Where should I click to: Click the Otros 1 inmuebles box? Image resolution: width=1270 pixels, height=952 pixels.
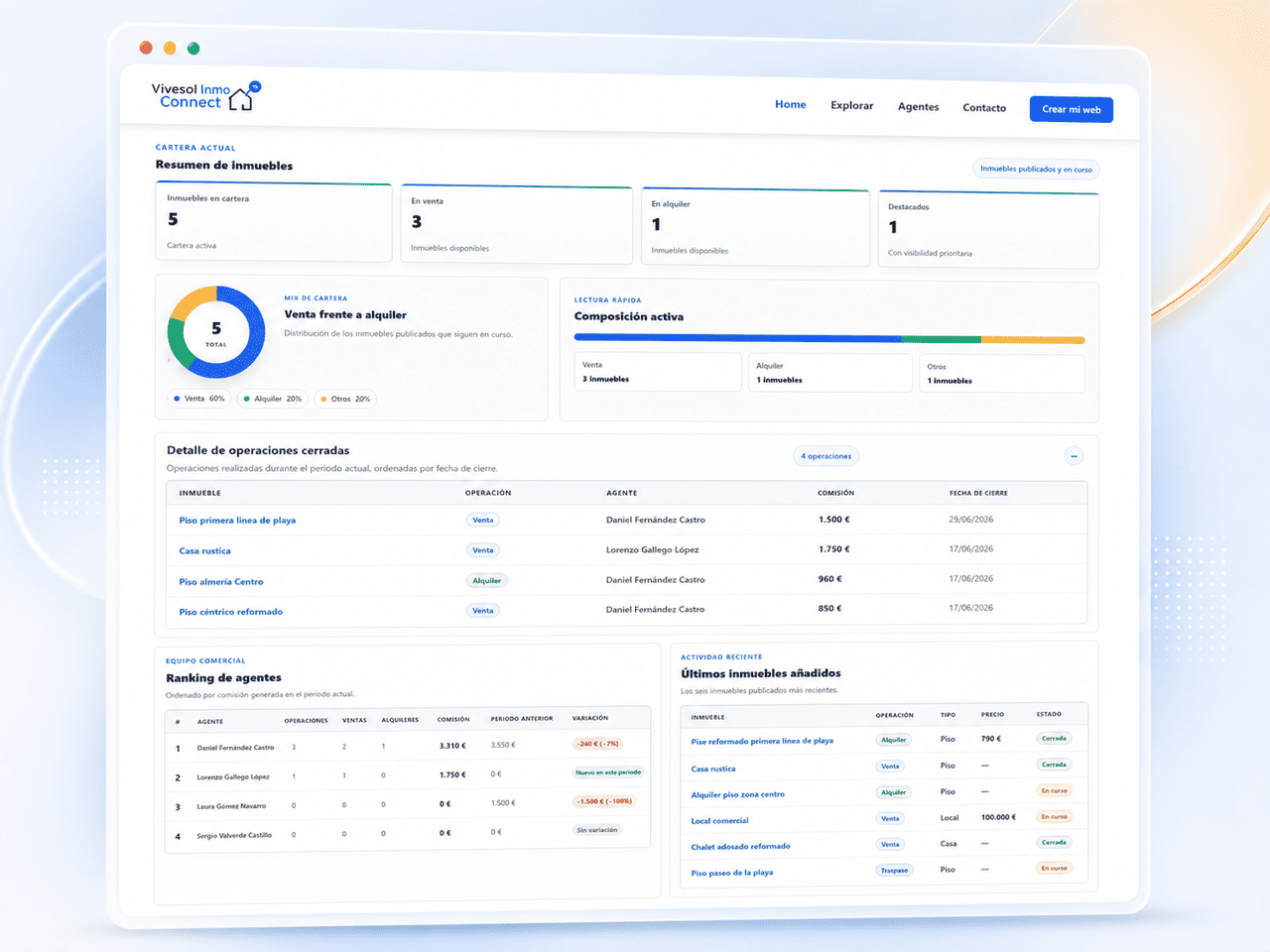click(1002, 374)
